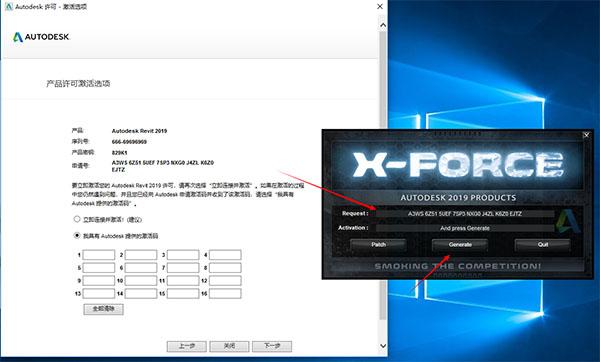Click the Patch button in X-Force

pyautogui.click(x=378, y=245)
